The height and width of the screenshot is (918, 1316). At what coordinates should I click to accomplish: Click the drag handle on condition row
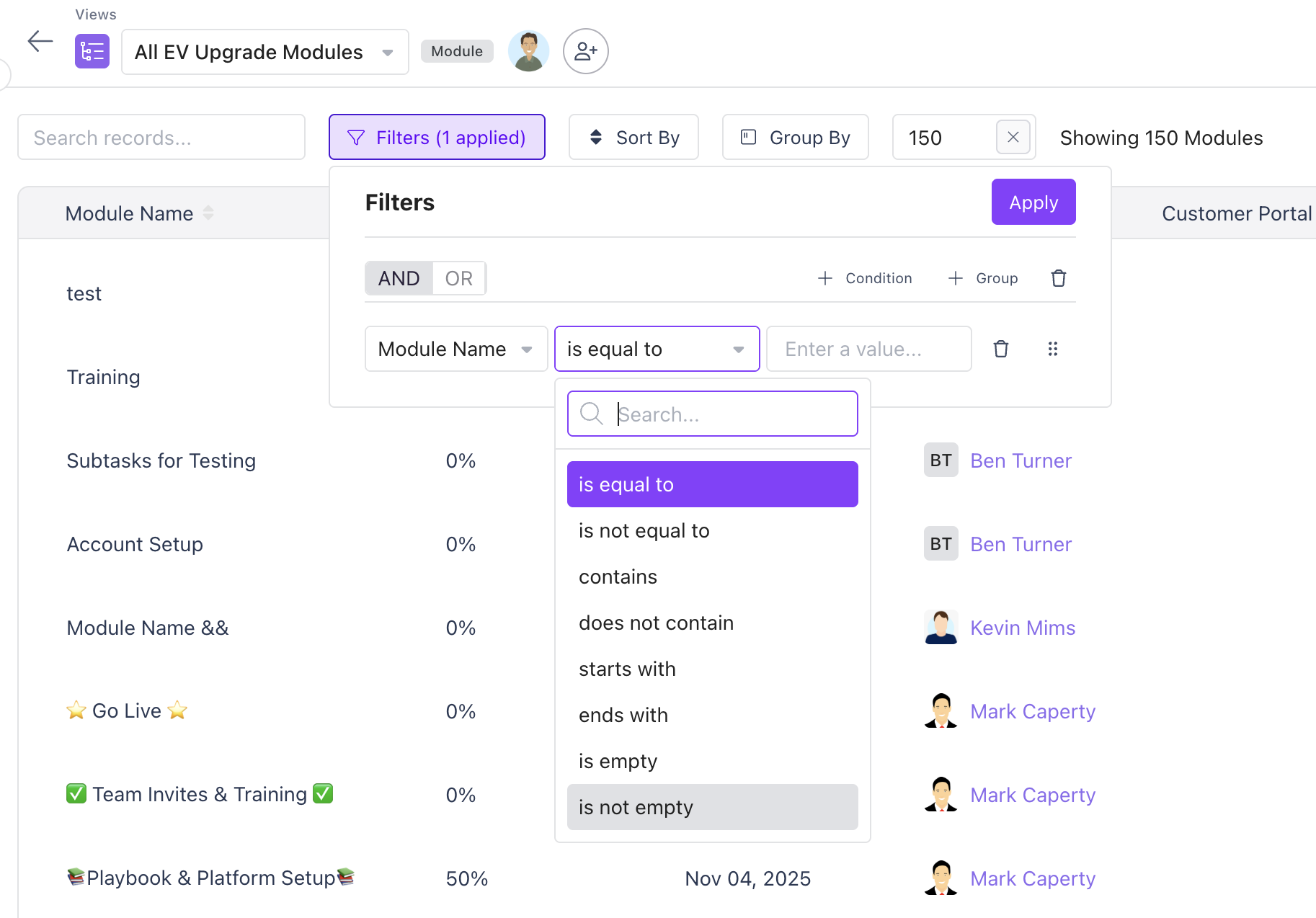point(1052,349)
